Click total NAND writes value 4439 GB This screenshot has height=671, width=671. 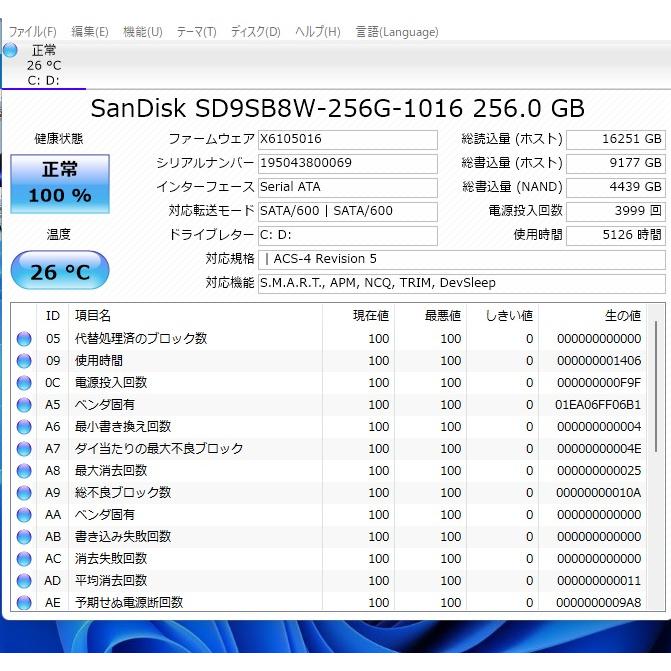(x=616, y=187)
